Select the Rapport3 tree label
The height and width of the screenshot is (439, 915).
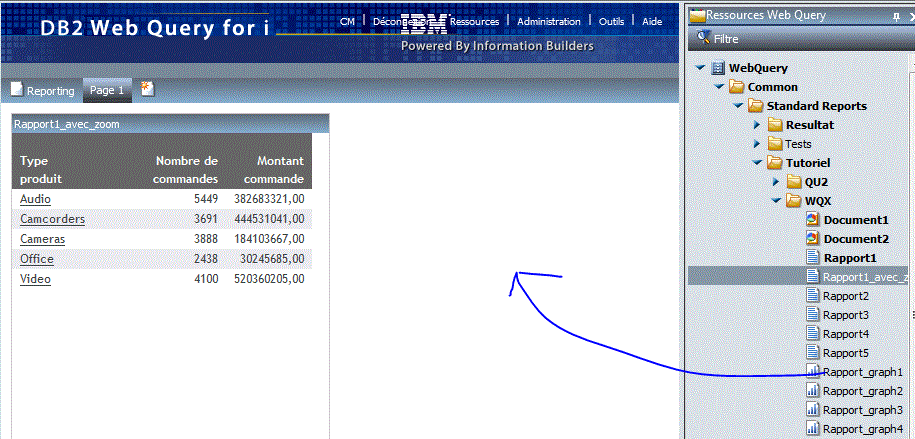pyautogui.click(x=846, y=315)
